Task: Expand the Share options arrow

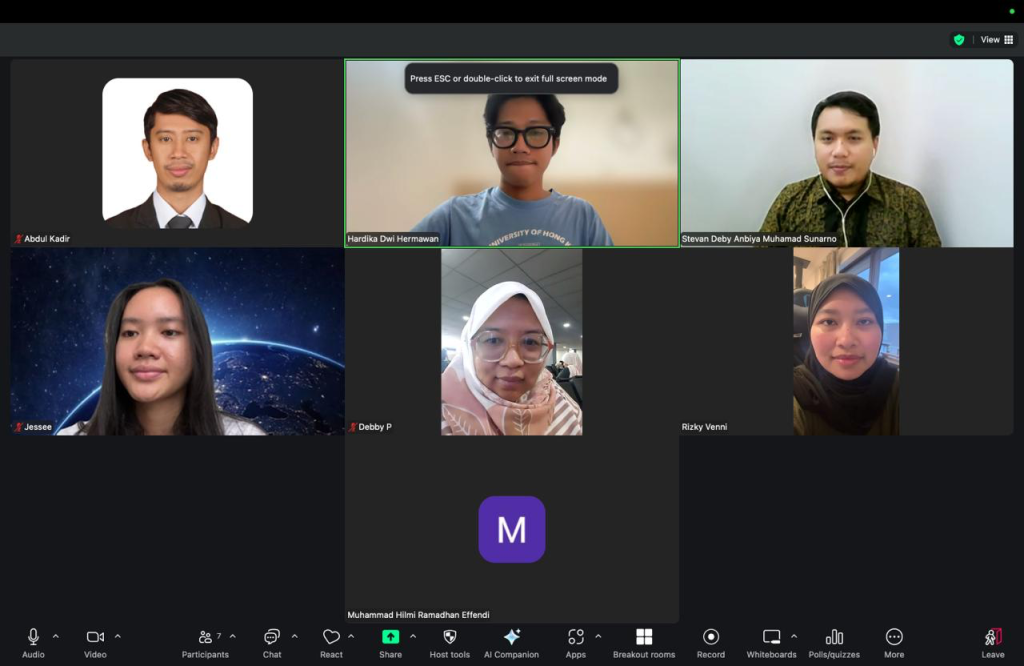Action: (413, 636)
